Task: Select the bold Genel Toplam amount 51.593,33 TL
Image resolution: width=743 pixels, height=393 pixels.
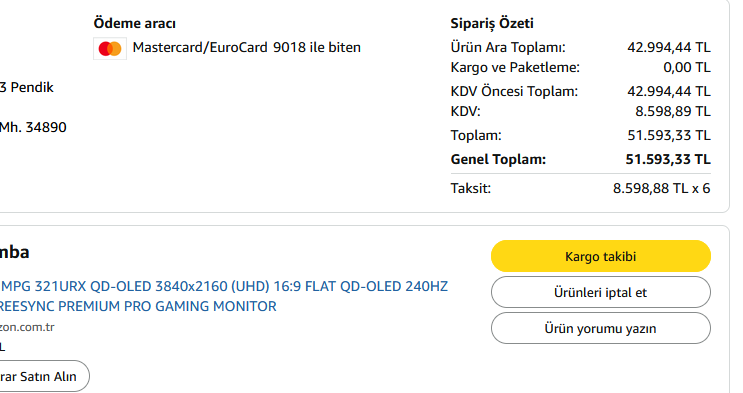Action: click(x=668, y=159)
